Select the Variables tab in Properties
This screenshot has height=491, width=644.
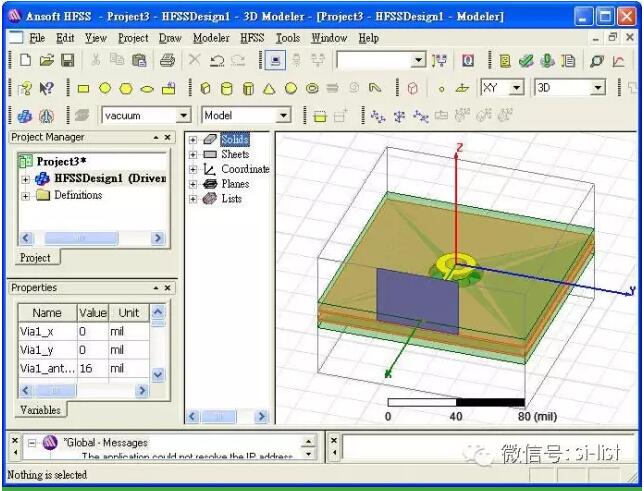[x=40, y=410]
